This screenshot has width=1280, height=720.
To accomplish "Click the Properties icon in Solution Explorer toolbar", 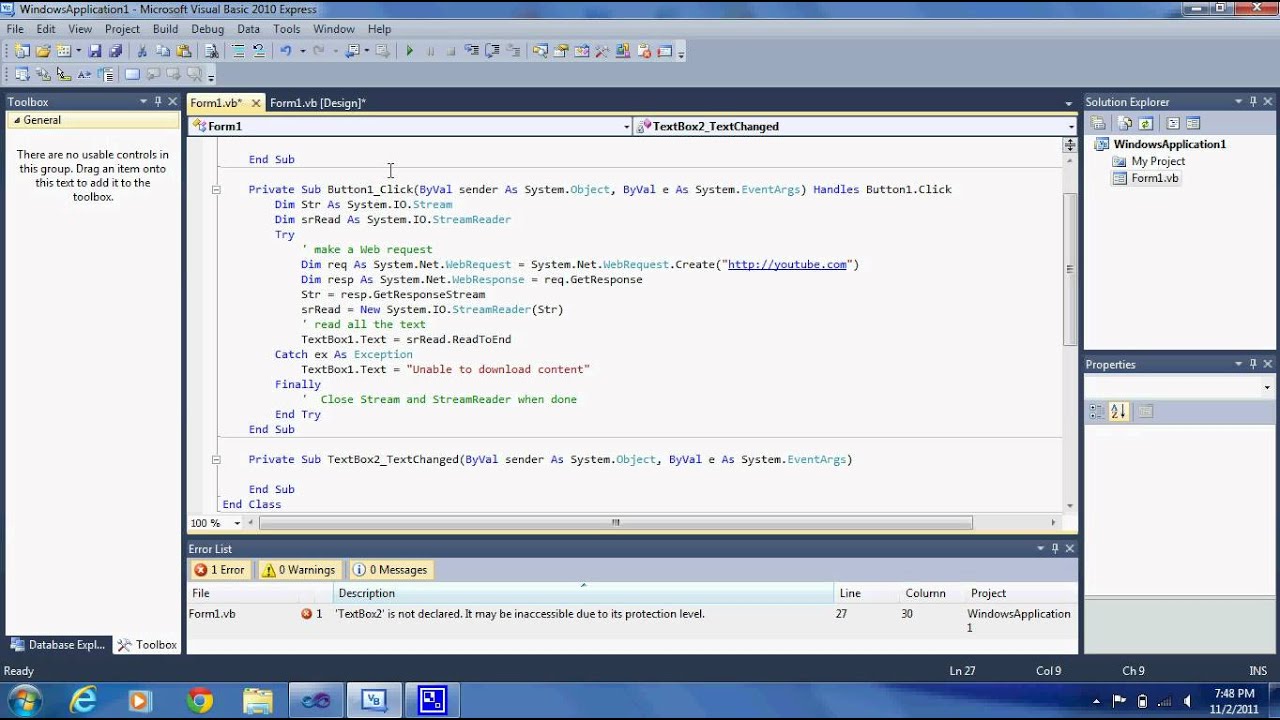I will point(1098,123).
